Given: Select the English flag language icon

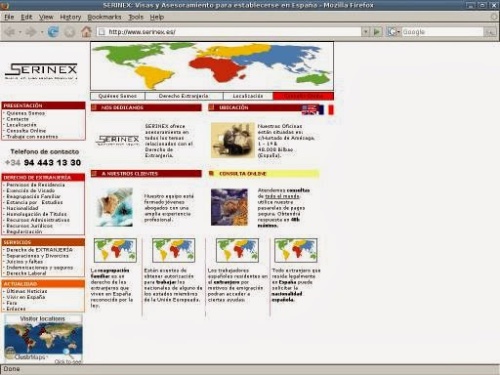Looking at the screenshot, I should pos(309,110).
